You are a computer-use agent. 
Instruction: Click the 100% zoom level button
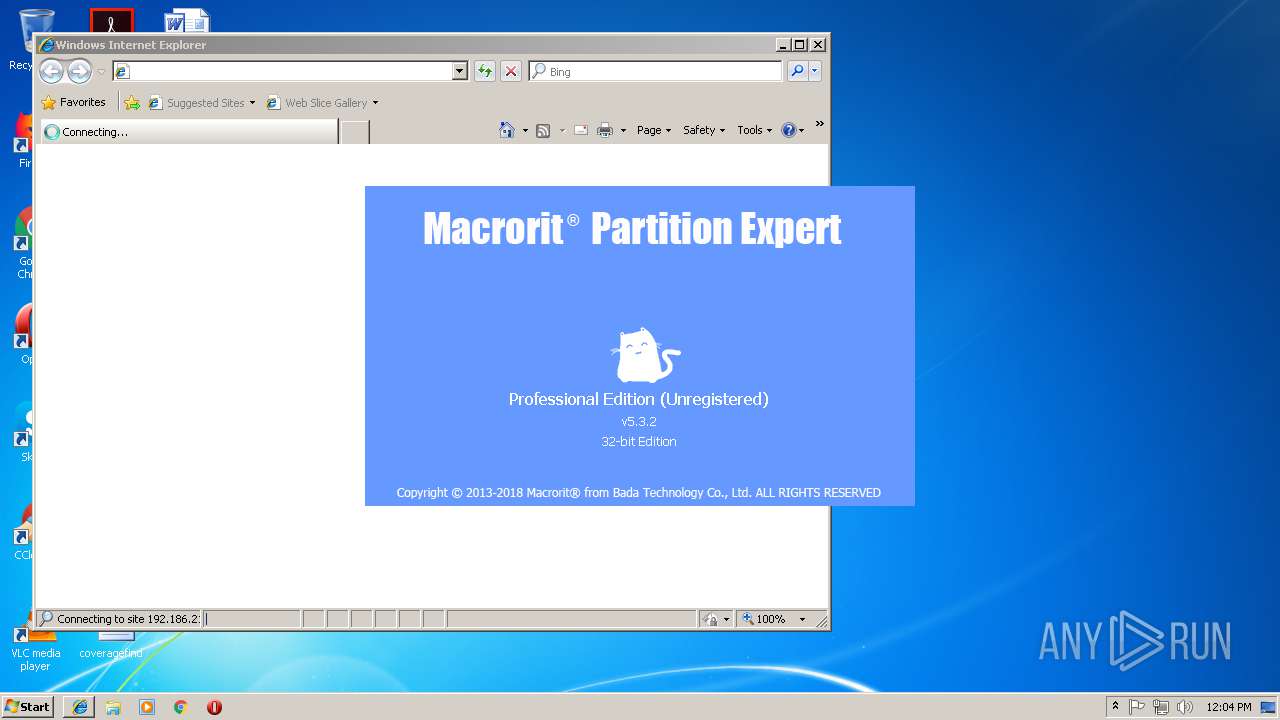click(x=764, y=619)
